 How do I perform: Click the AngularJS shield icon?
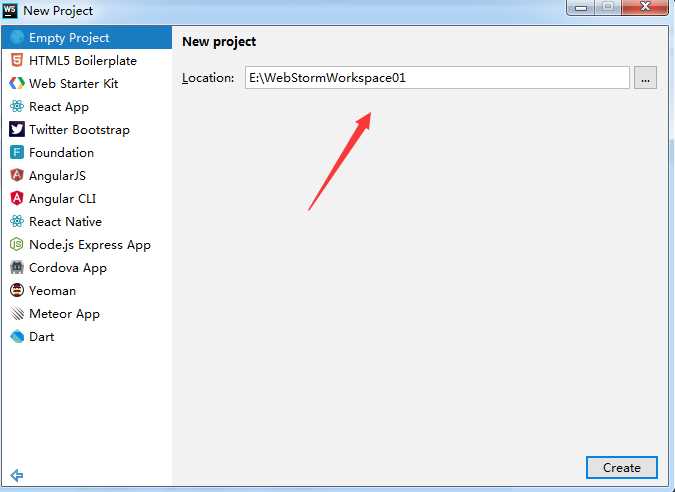pyautogui.click(x=17, y=175)
